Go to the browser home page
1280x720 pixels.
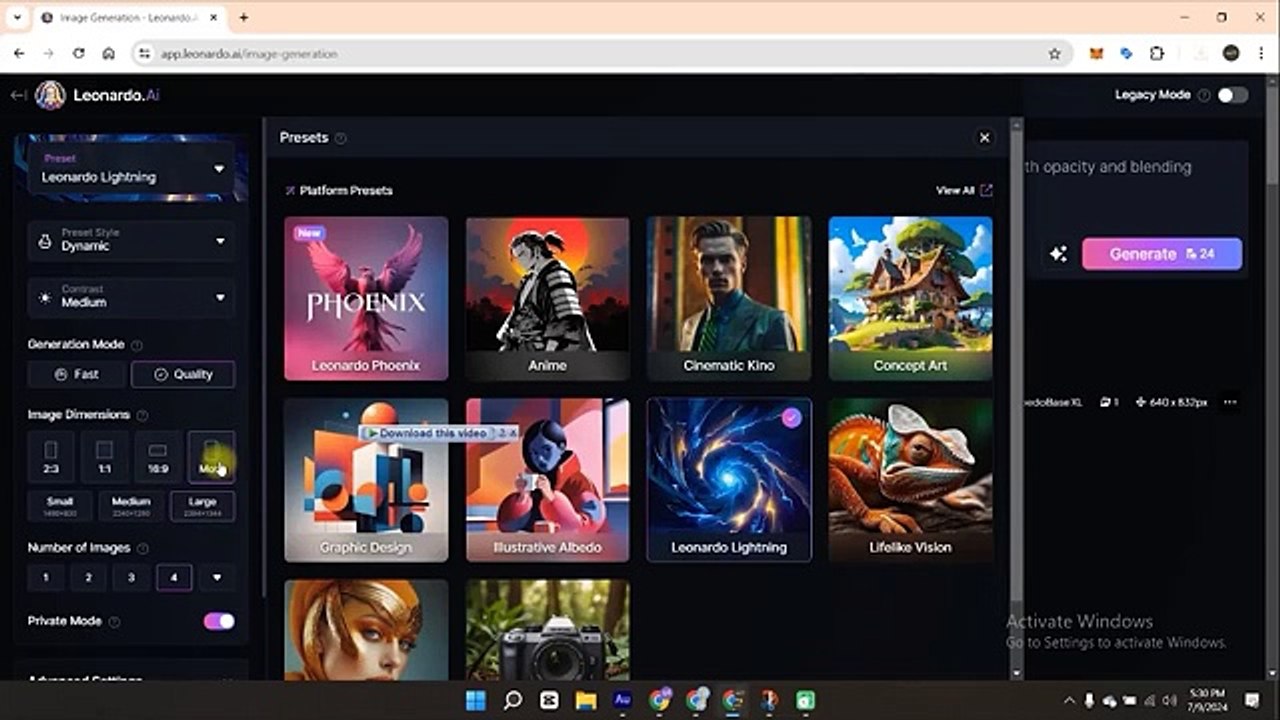(x=109, y=54)
